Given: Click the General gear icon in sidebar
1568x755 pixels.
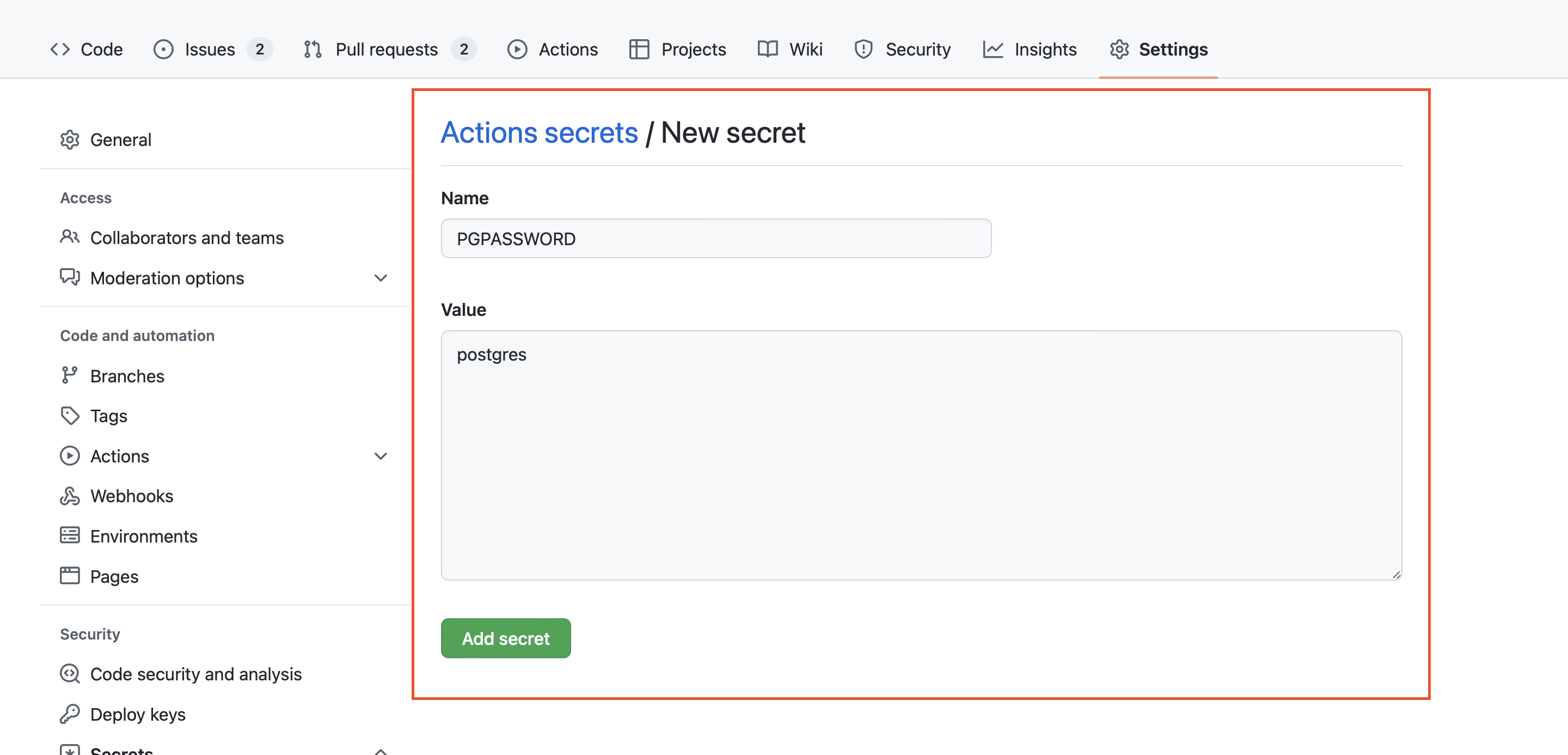Looking at the screenshot, I should pos(69,139).
